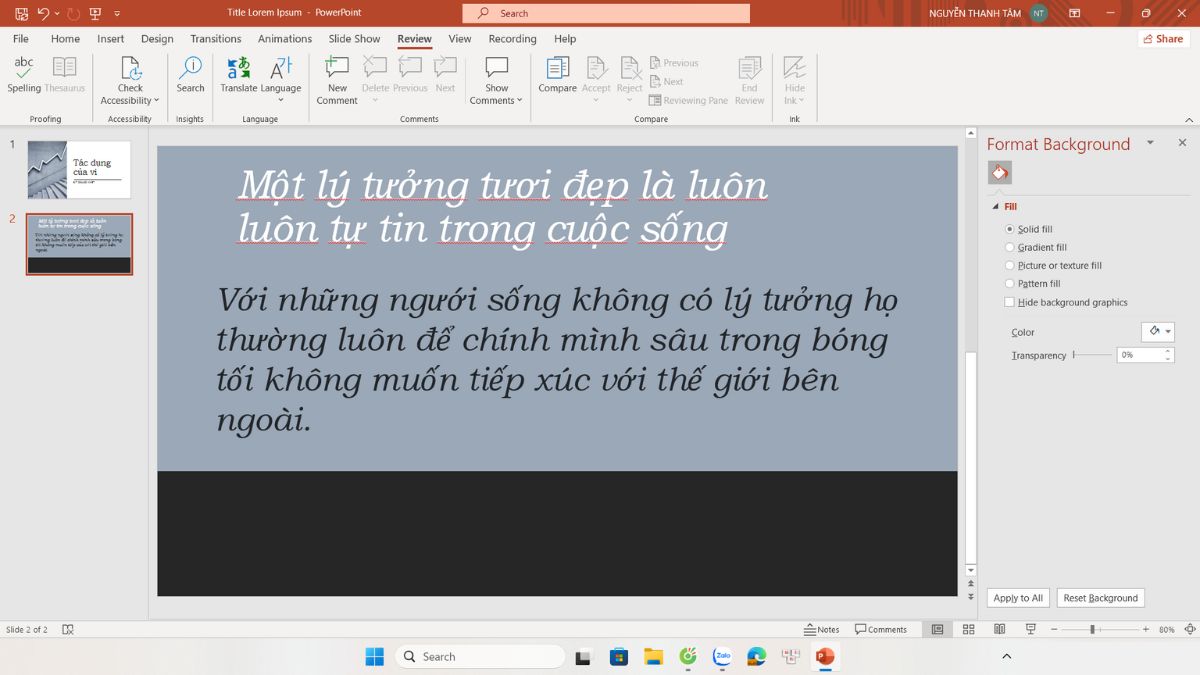Image resolution: width=1200 pixels, height=675 pixels.
Task: Switch to Slide Sorter view
Action: tap(968, 629)
